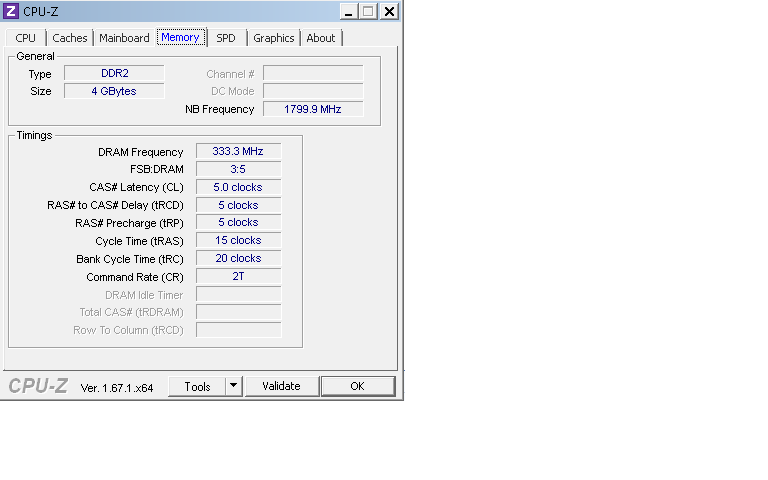This screenshot has height=480, width=768.
Task: Select the Memory tab
Action: (180, 37)
